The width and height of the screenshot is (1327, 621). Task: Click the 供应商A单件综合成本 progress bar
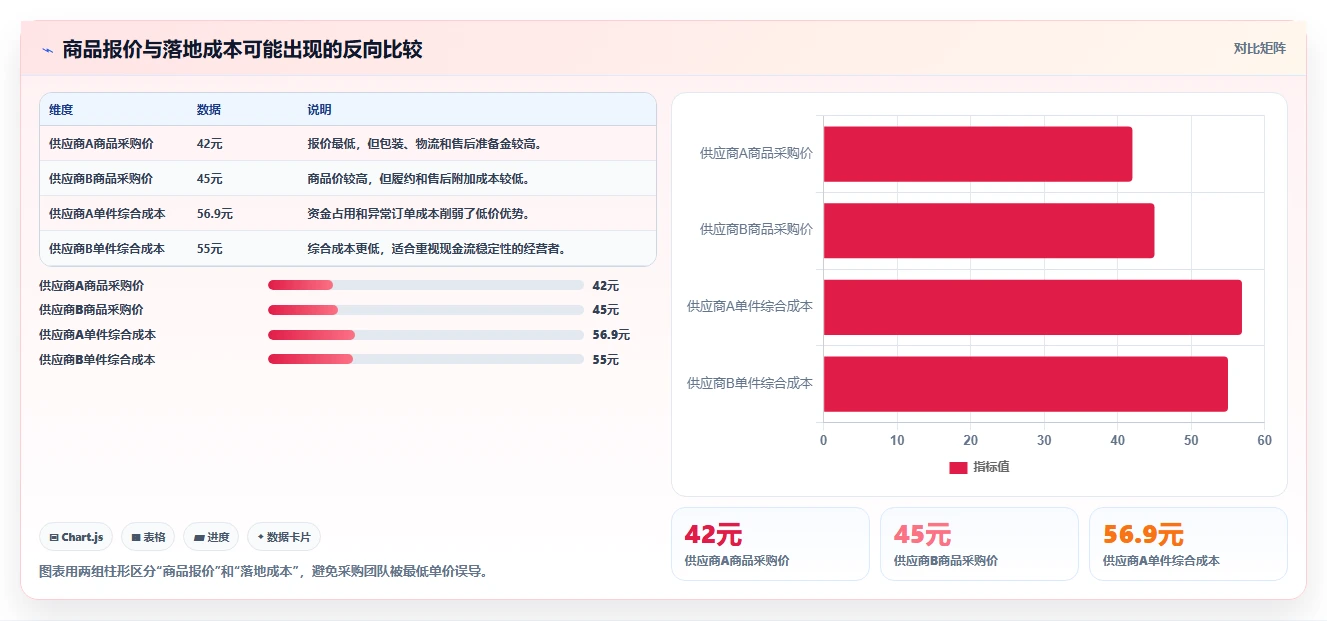pos(426,335)
